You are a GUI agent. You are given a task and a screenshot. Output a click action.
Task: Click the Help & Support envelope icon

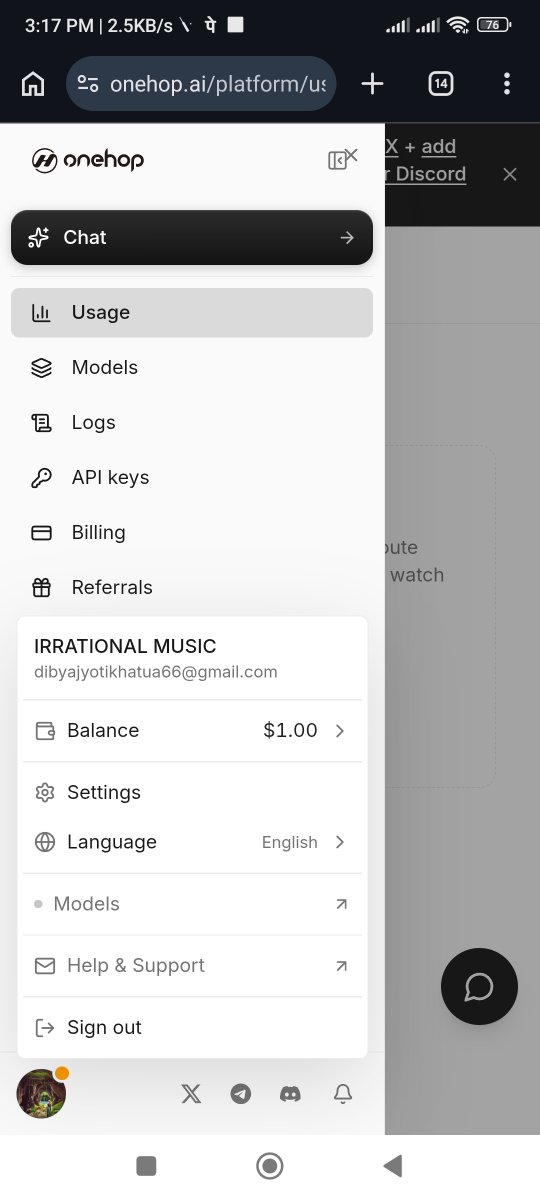(x=44, y=966)
